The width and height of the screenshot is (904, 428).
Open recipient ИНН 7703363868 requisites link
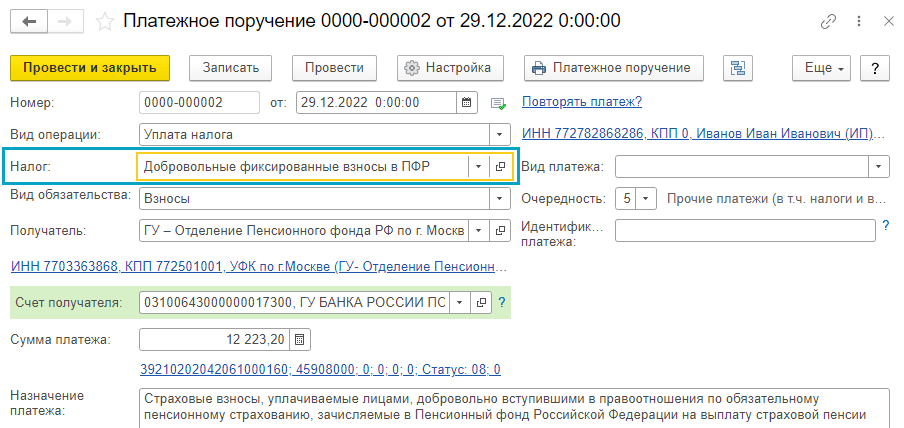[x=259, y=267]
